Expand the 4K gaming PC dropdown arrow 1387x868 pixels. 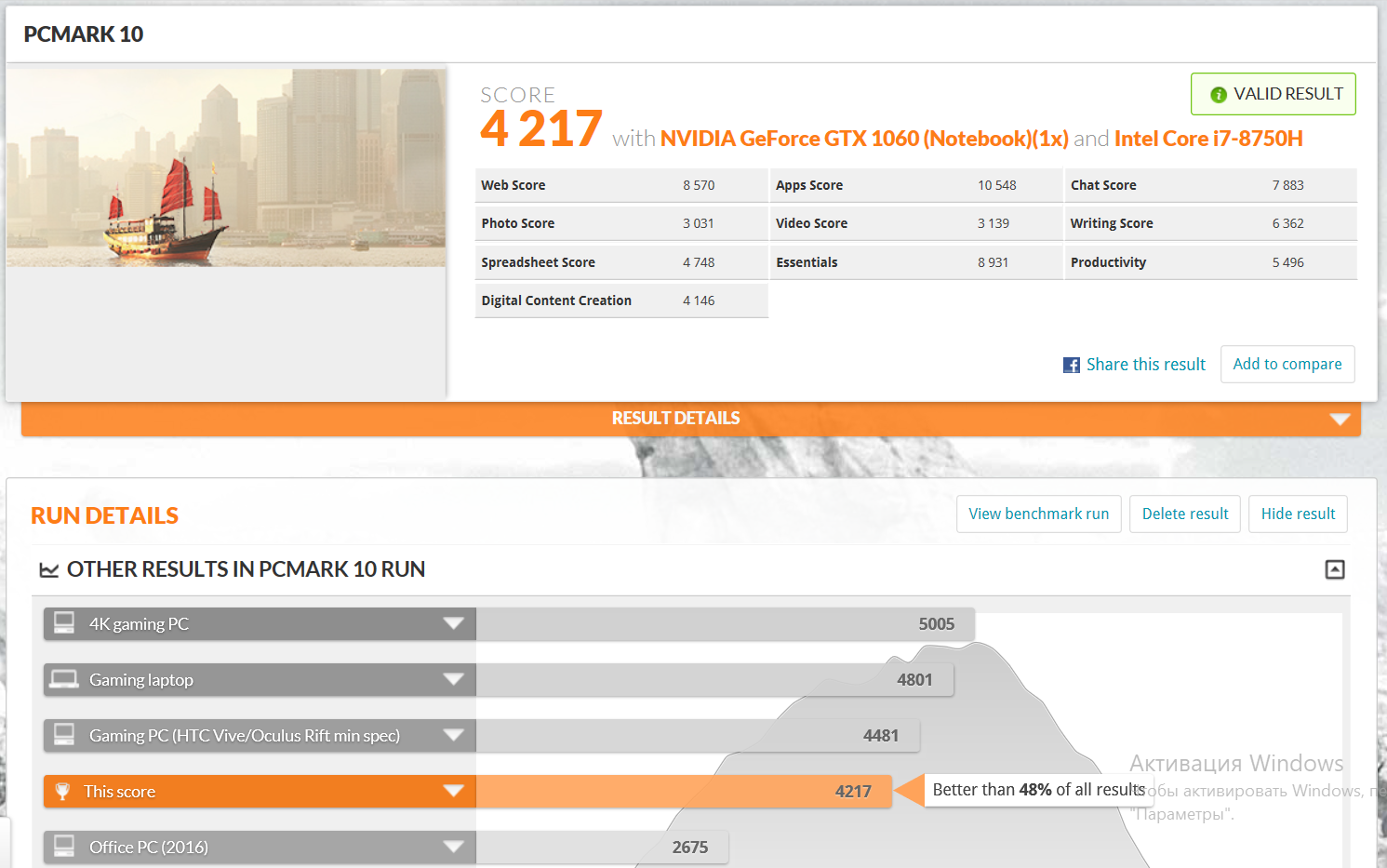(x=453, y=623)
